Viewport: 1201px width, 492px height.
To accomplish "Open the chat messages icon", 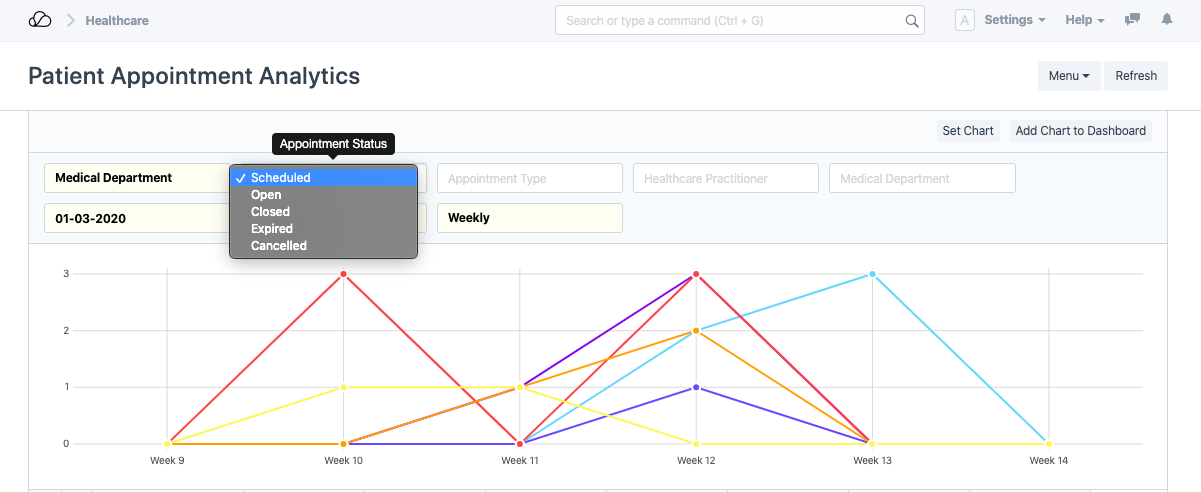I will [x=1133, y=20].
